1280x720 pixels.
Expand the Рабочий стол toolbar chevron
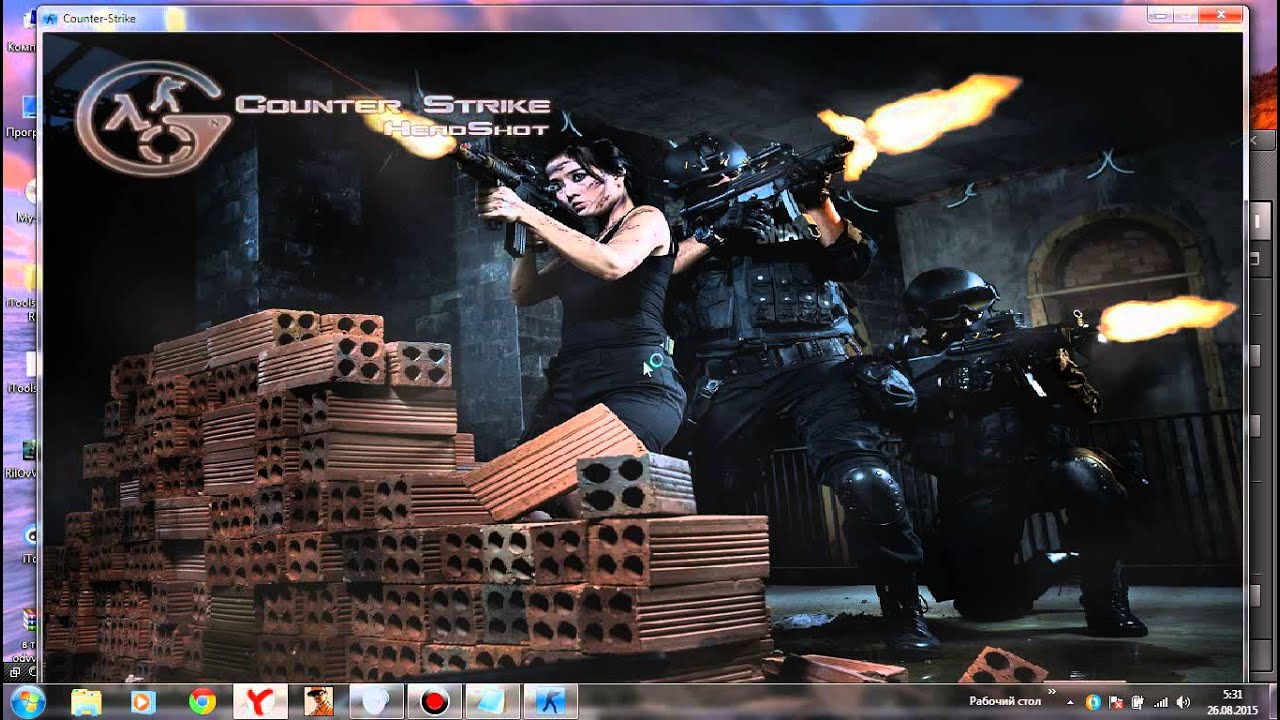(1052, 692)
